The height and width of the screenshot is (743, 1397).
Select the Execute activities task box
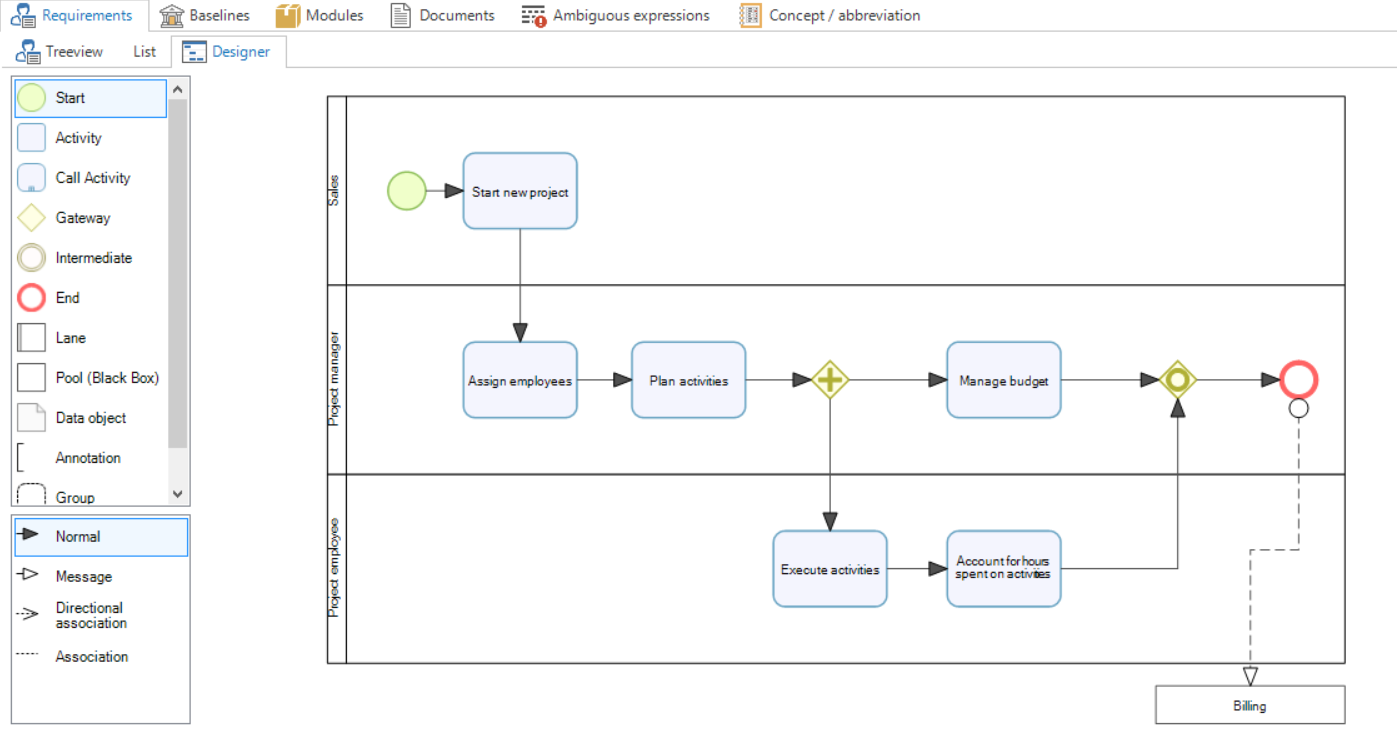829,569
